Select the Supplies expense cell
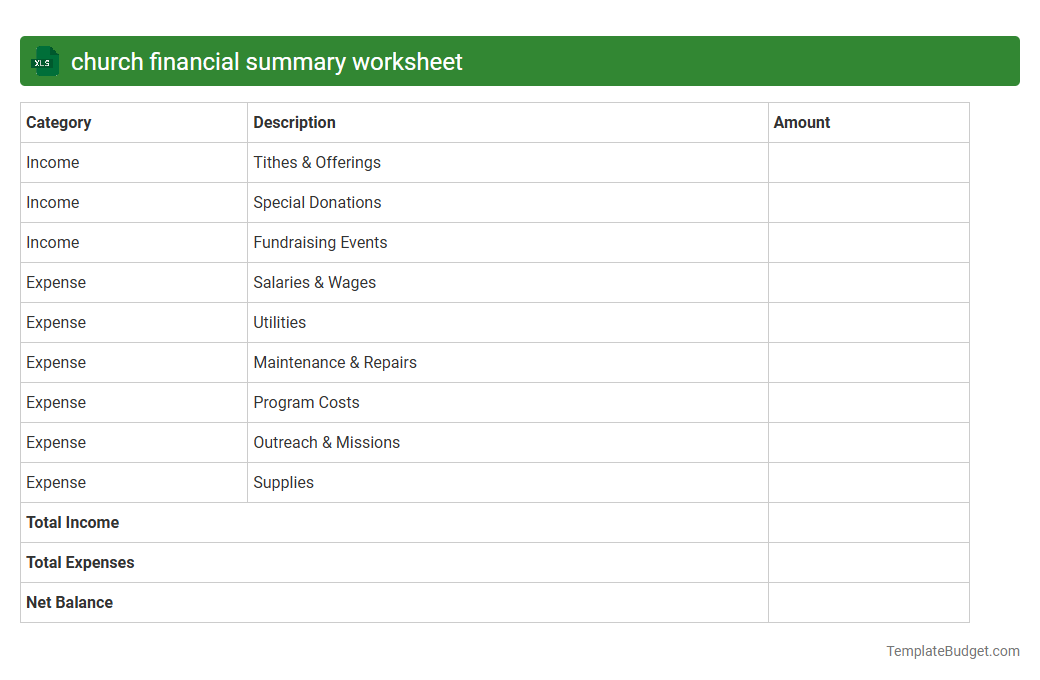Screen dimensions: 1040x680 coord(283,482)
